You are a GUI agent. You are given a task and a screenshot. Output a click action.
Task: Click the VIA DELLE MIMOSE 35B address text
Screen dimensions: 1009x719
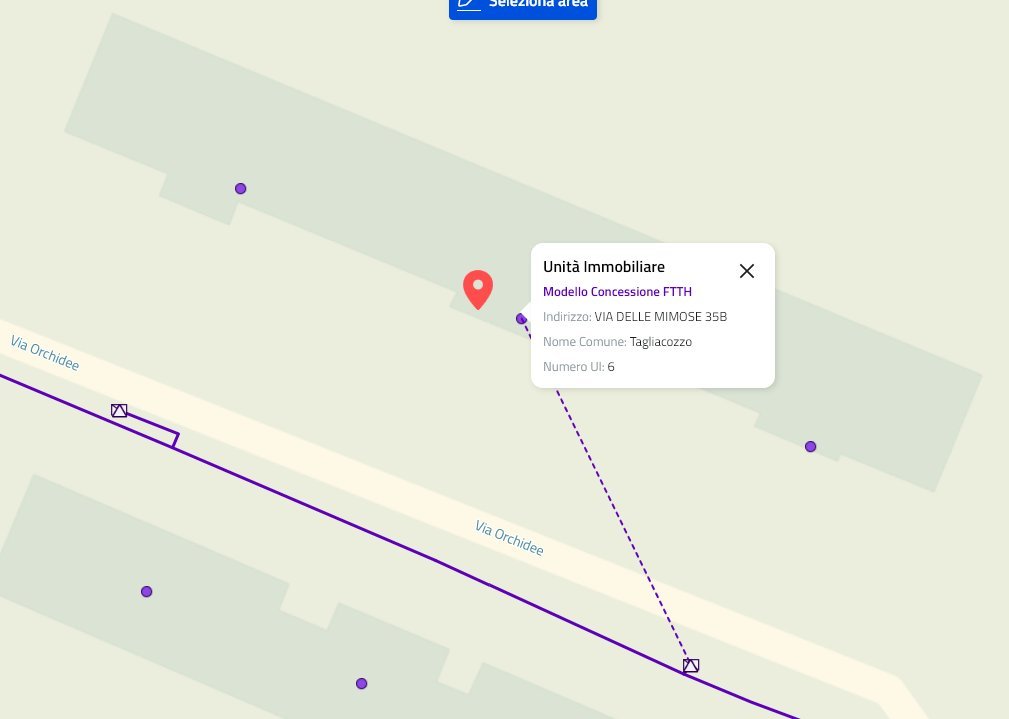(660, 317)
